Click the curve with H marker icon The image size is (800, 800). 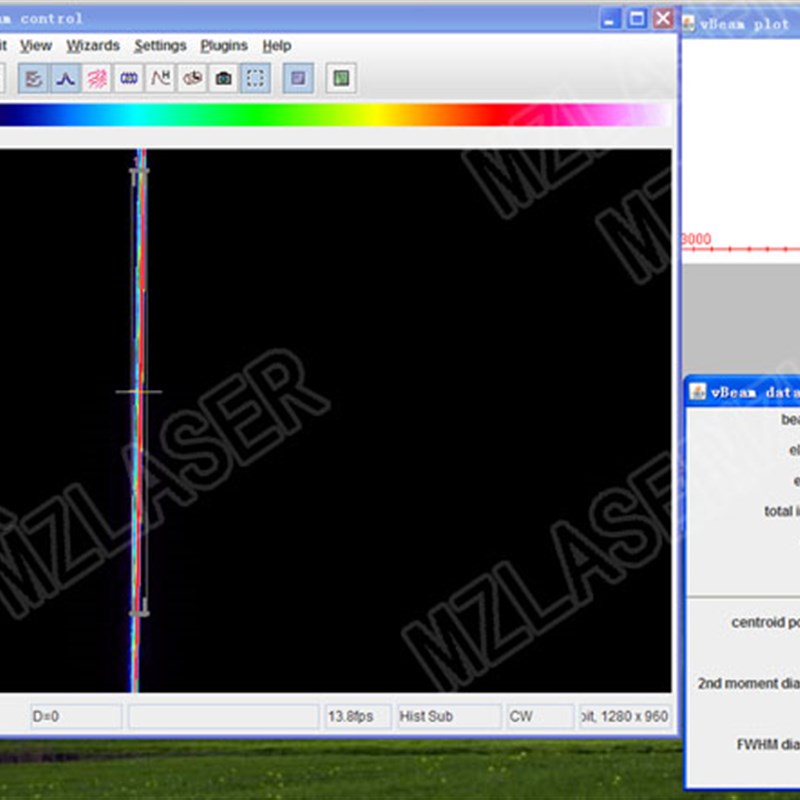click(x=160, y=79)
